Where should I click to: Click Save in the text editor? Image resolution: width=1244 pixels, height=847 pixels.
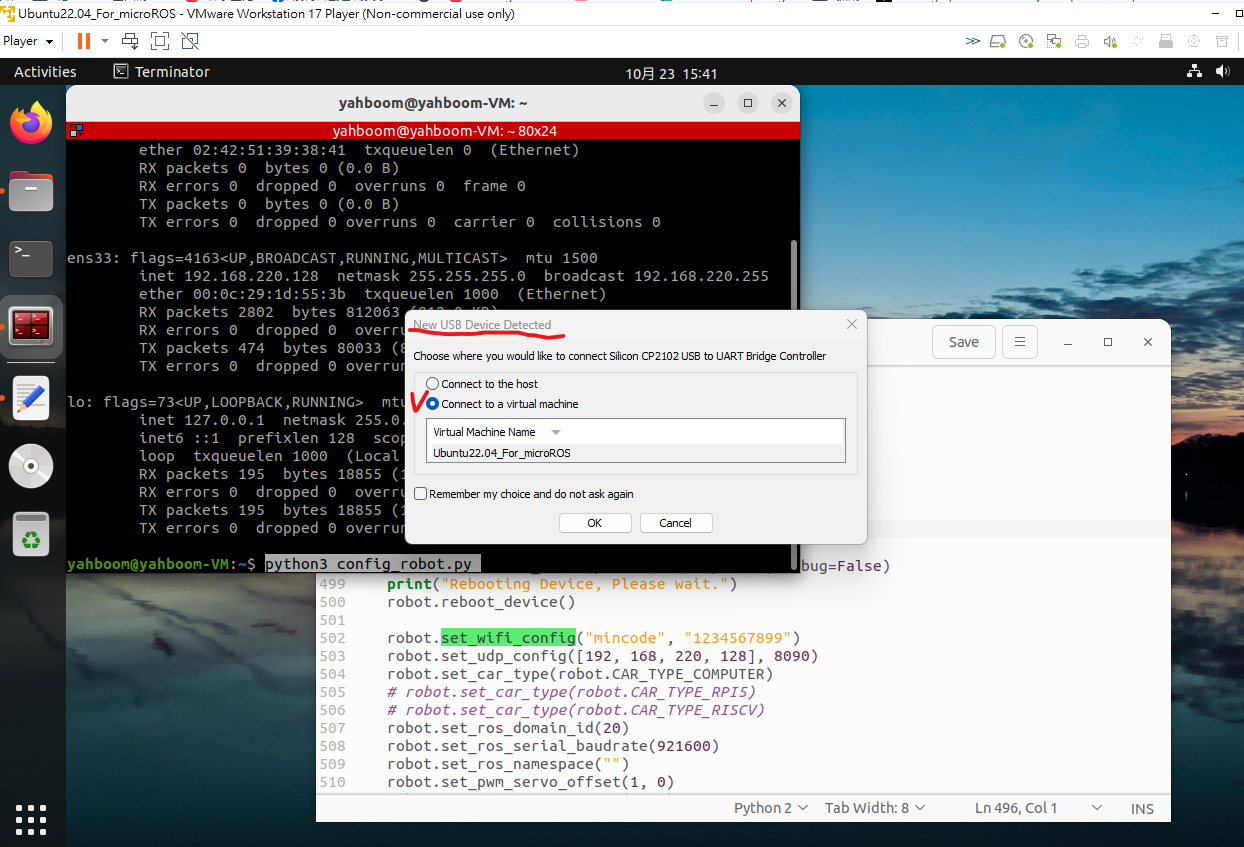coord(963,342)
